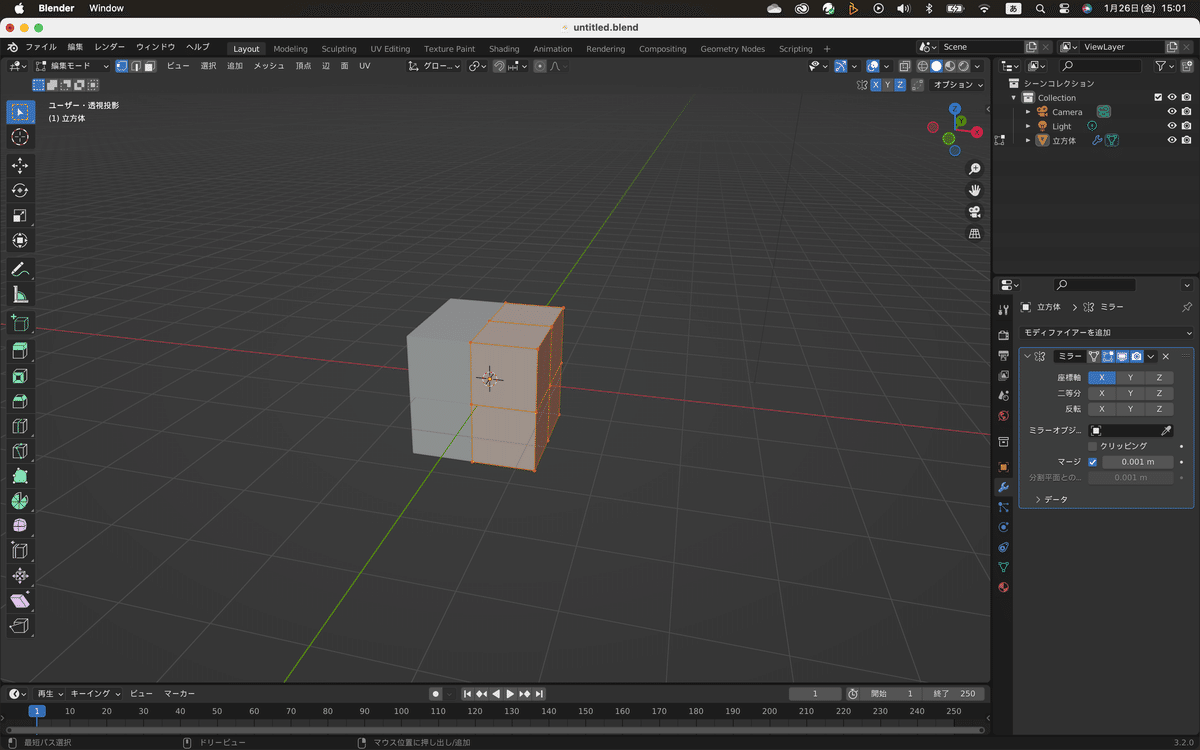This screenshot has width=1200, height=750.
Task: Select the Shrink/Fatten tool
Action: [x=20, y=576]
